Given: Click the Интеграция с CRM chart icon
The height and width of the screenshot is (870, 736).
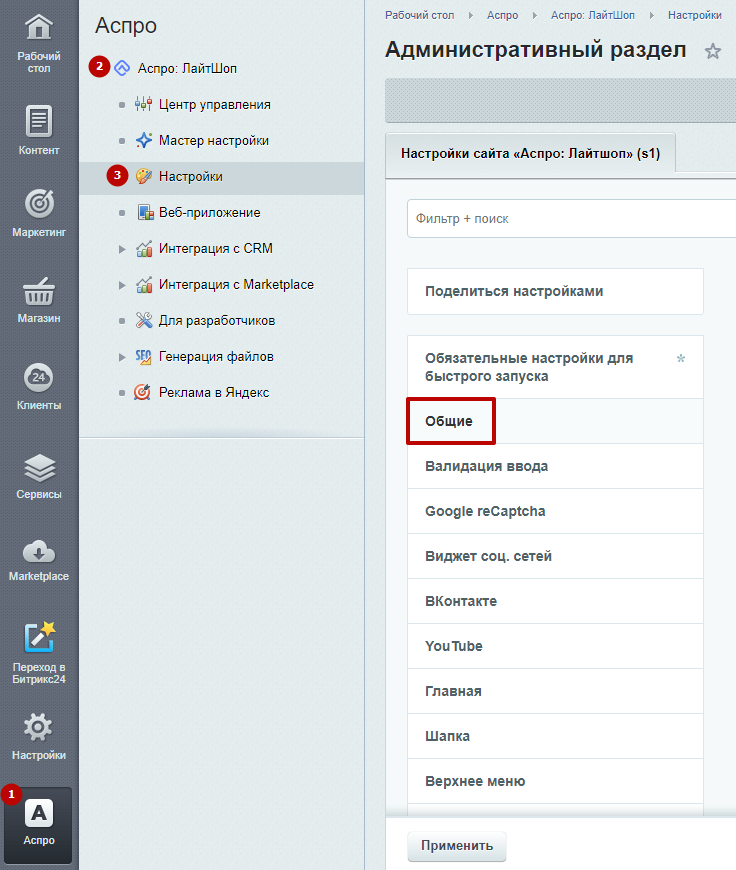Looking at the screenshot, I should pos(144,249).
